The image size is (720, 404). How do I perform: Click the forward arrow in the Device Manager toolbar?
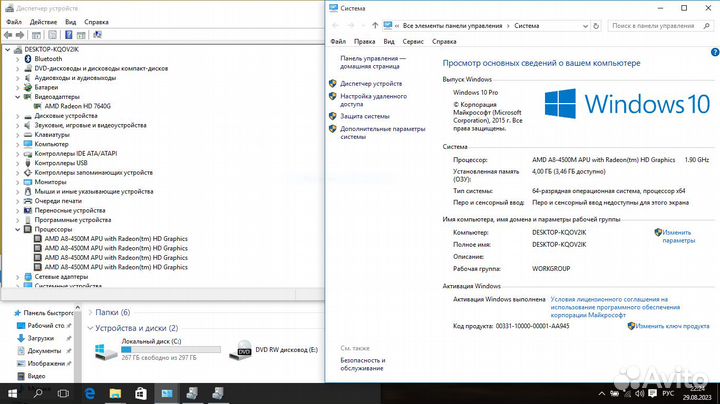click(x=20, y=35)
